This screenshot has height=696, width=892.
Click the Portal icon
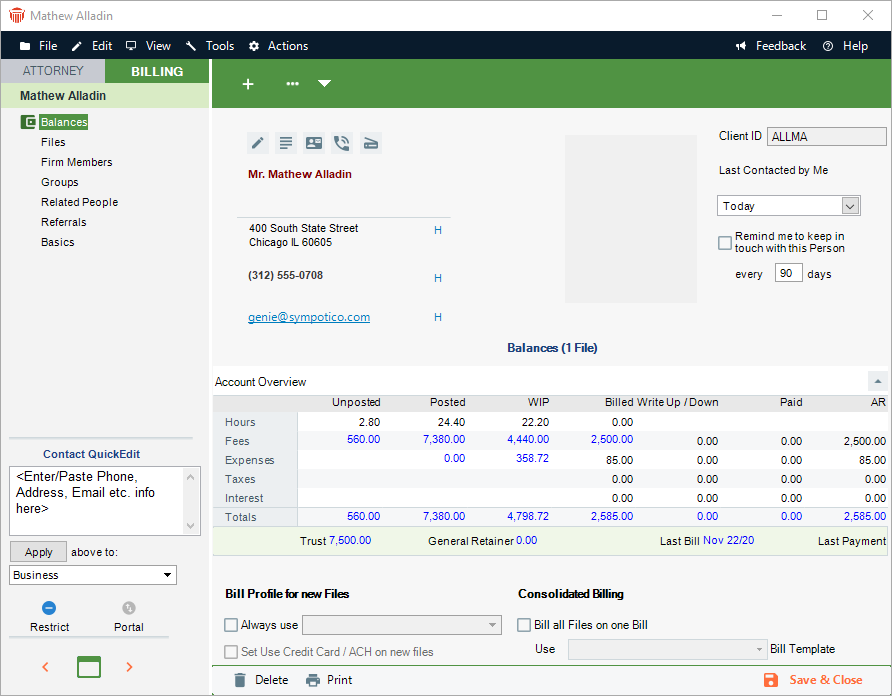pos(128,608)
